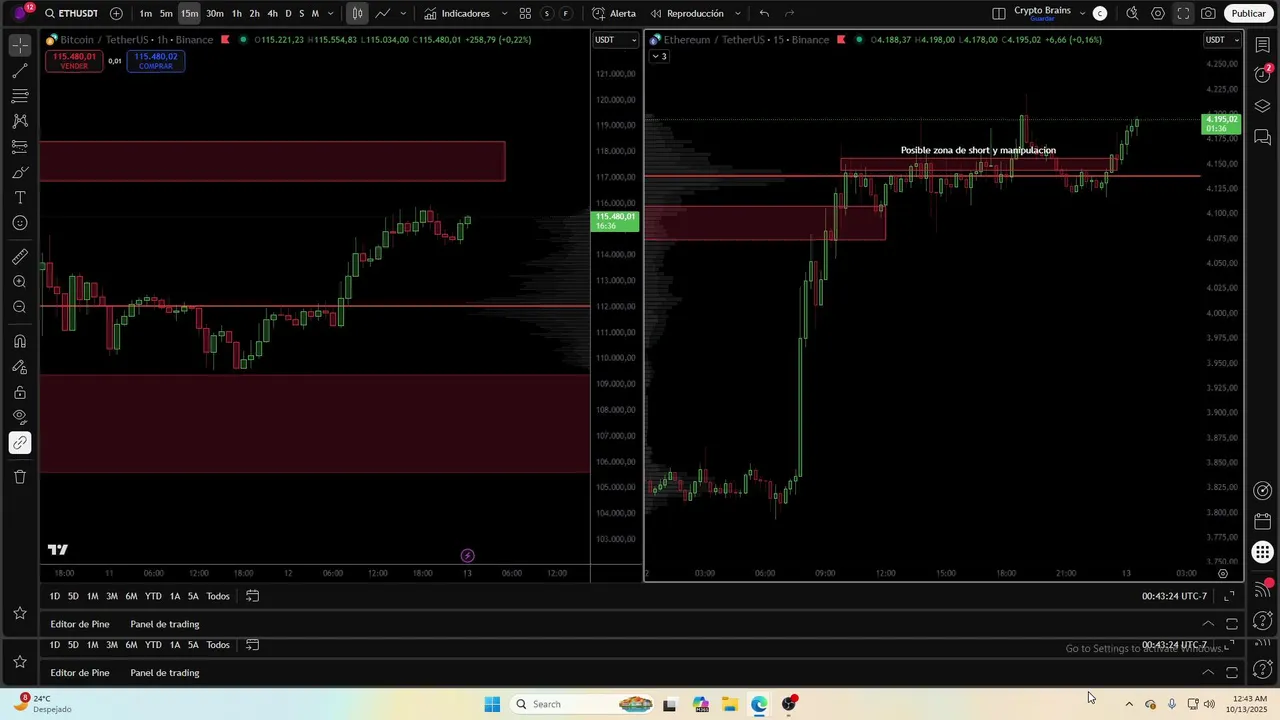Take a chart snapshot with camera icon

(1208, 13)
